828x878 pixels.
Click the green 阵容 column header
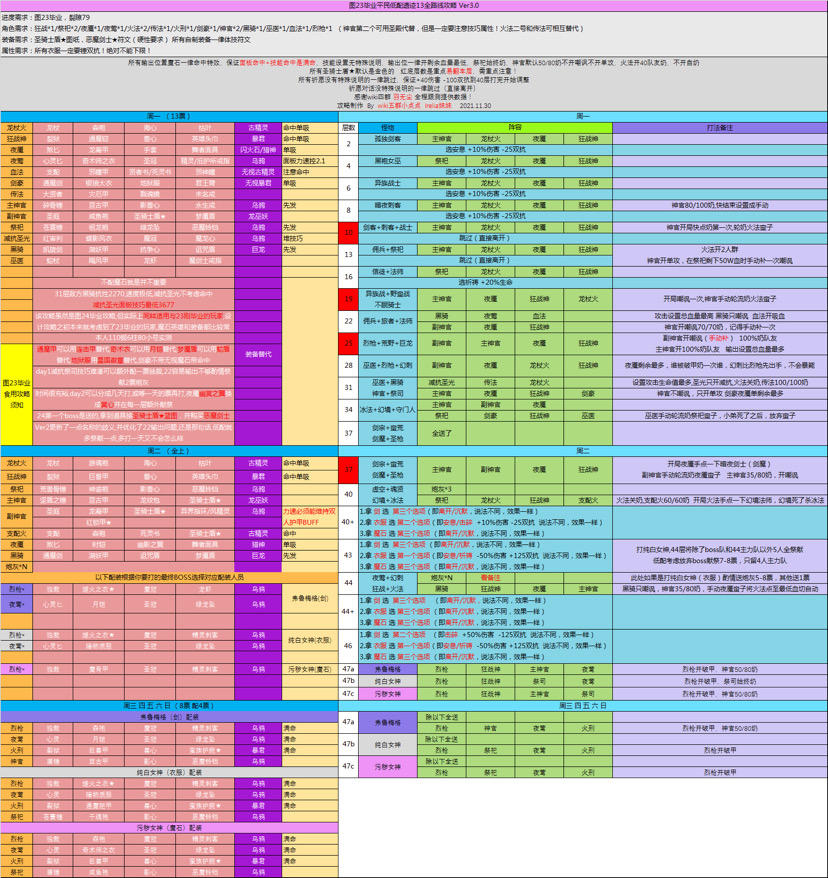[514, 128]
